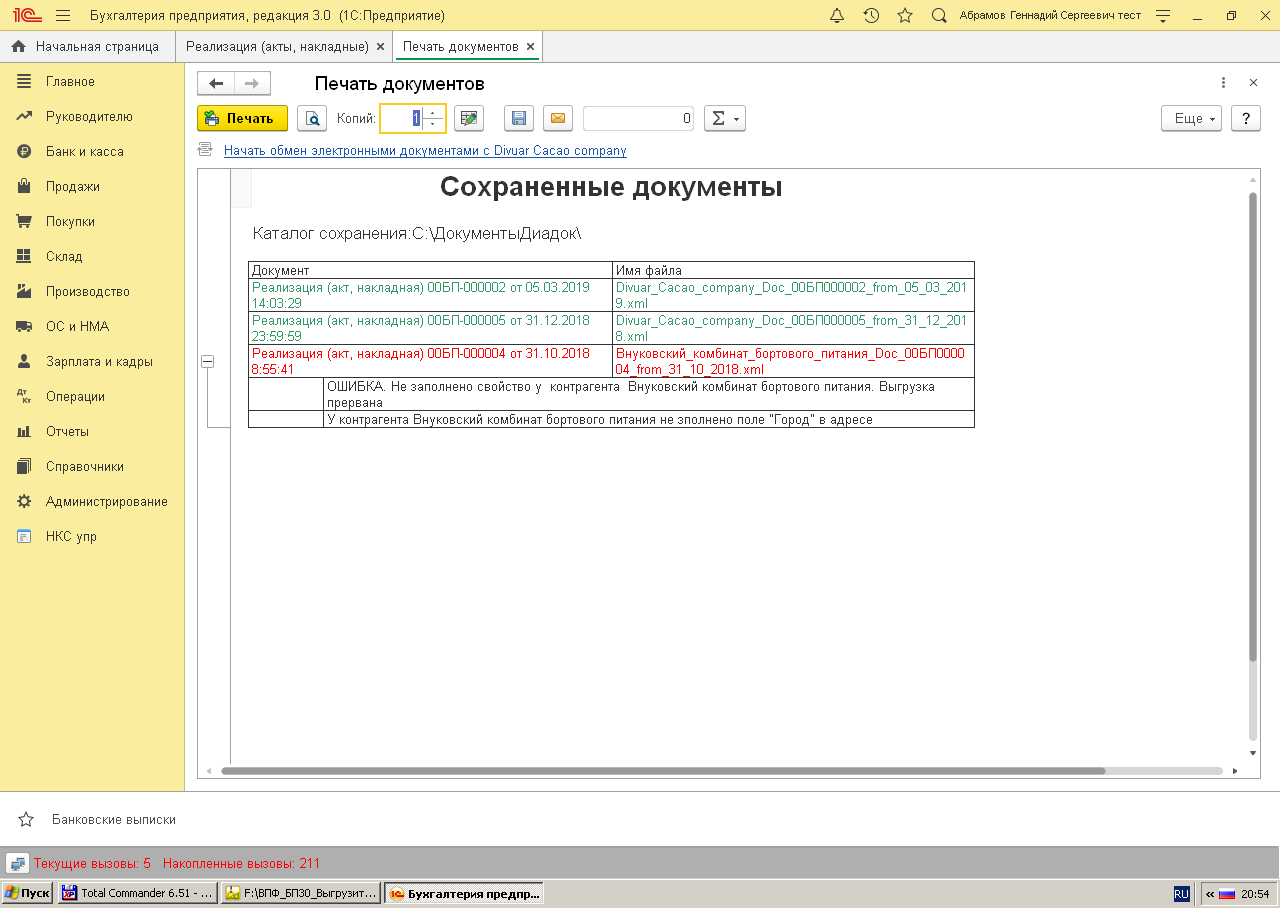Click the document's scroll down arrow
Viewport: 1280px width, 908px height.
coord(1253,752)
